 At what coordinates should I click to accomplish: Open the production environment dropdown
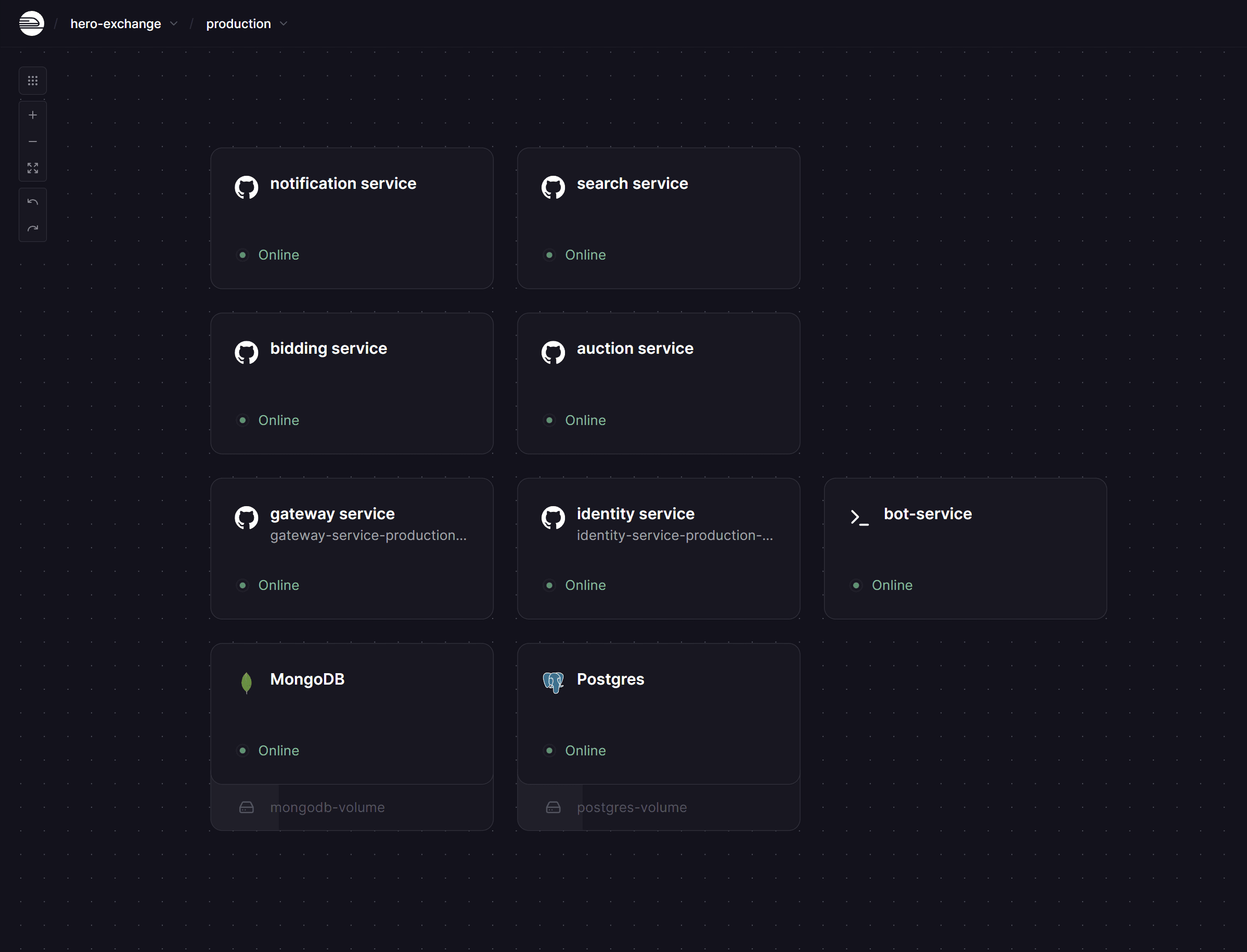pyautogui.click(x=284, y=23)
